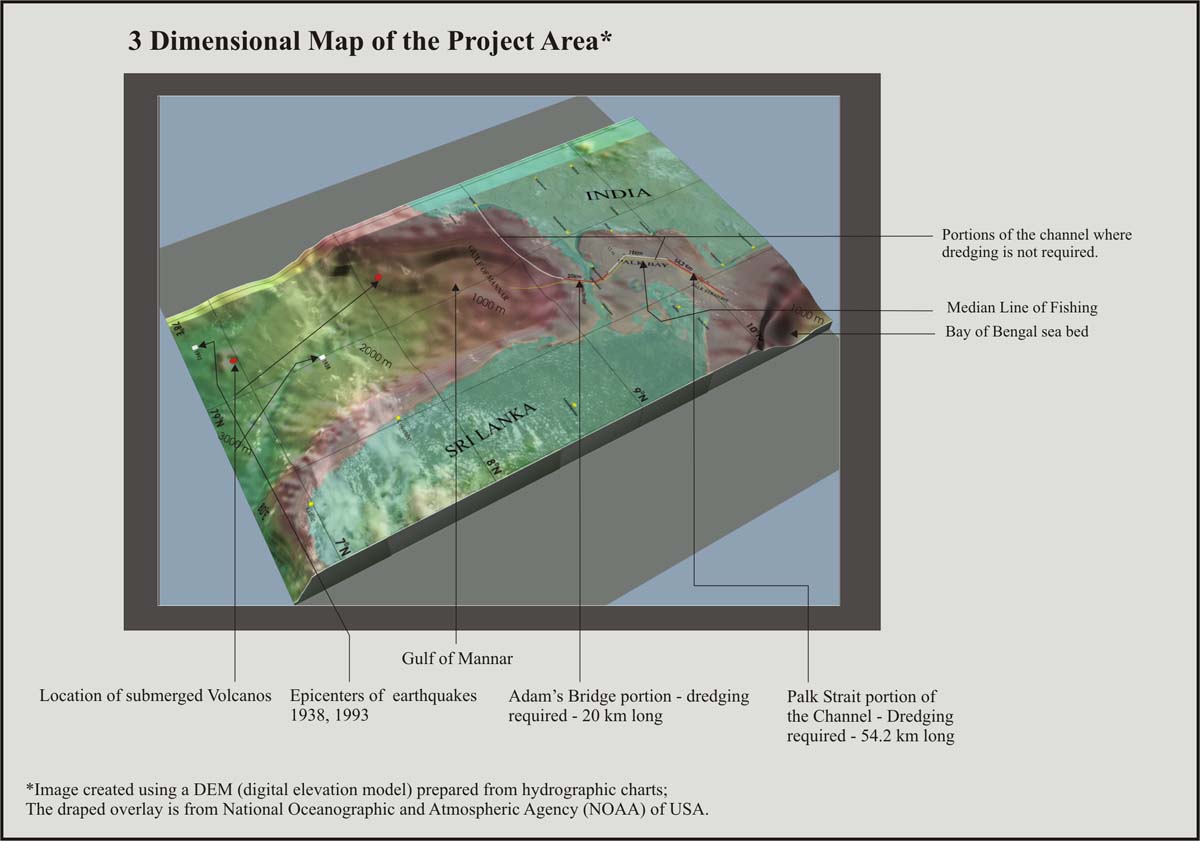Select the white marker near the 2000 m contour
Viewport: 1200px width, 841px height.
(x=322, y=358)
